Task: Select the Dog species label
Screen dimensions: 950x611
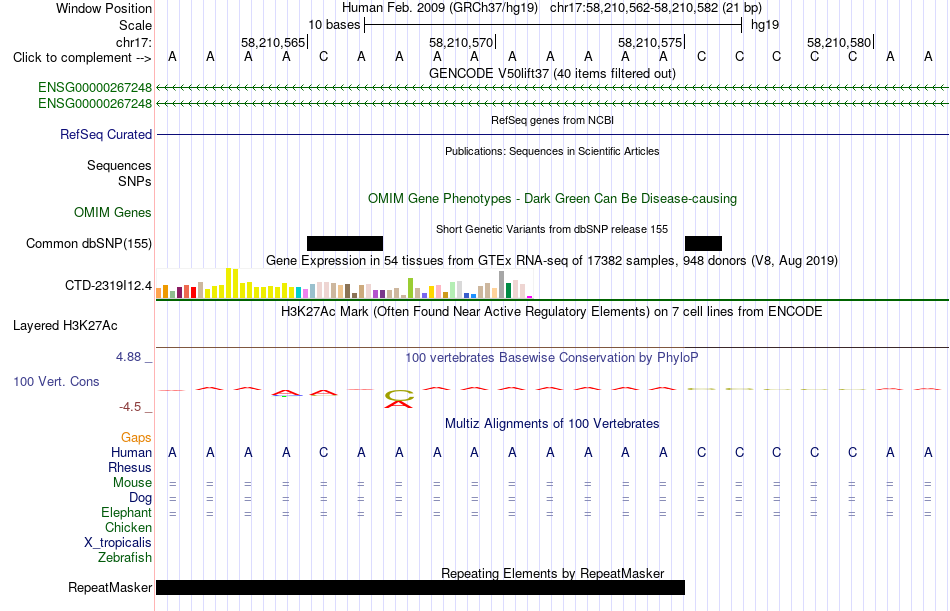Action: click(141, 498)
